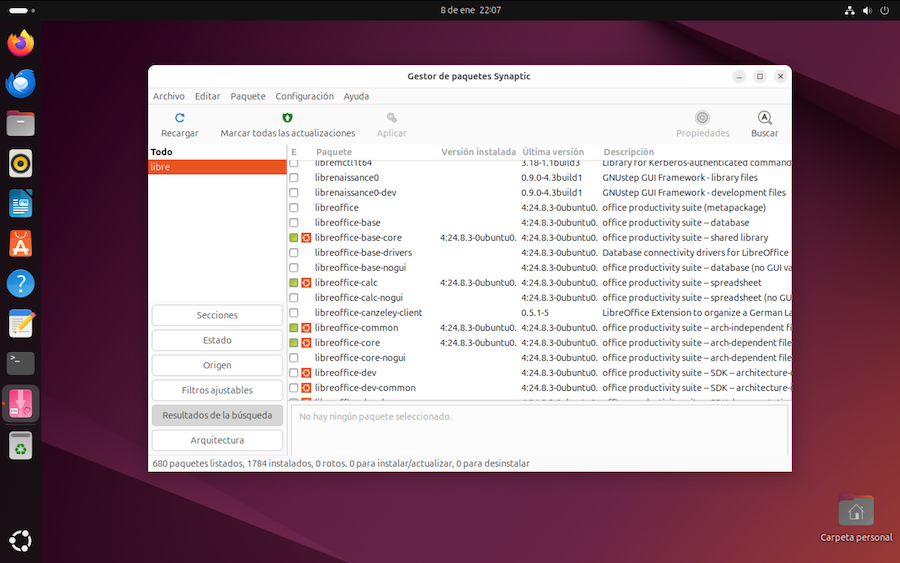The image size is (900, 563).
Task: Click Ubuntu logo icon beside libreoffice-dev
Action: point(306,373)
